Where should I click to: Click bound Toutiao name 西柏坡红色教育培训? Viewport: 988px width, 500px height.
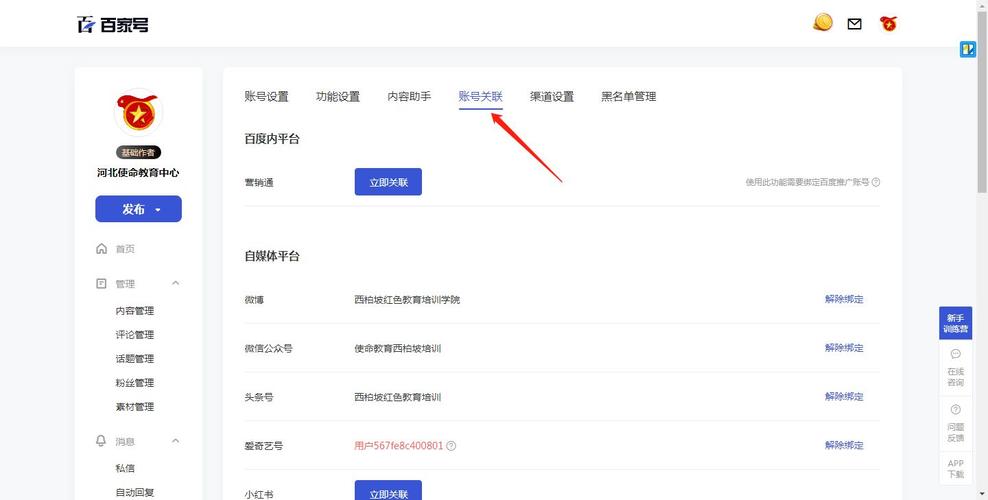pos(398,397)
